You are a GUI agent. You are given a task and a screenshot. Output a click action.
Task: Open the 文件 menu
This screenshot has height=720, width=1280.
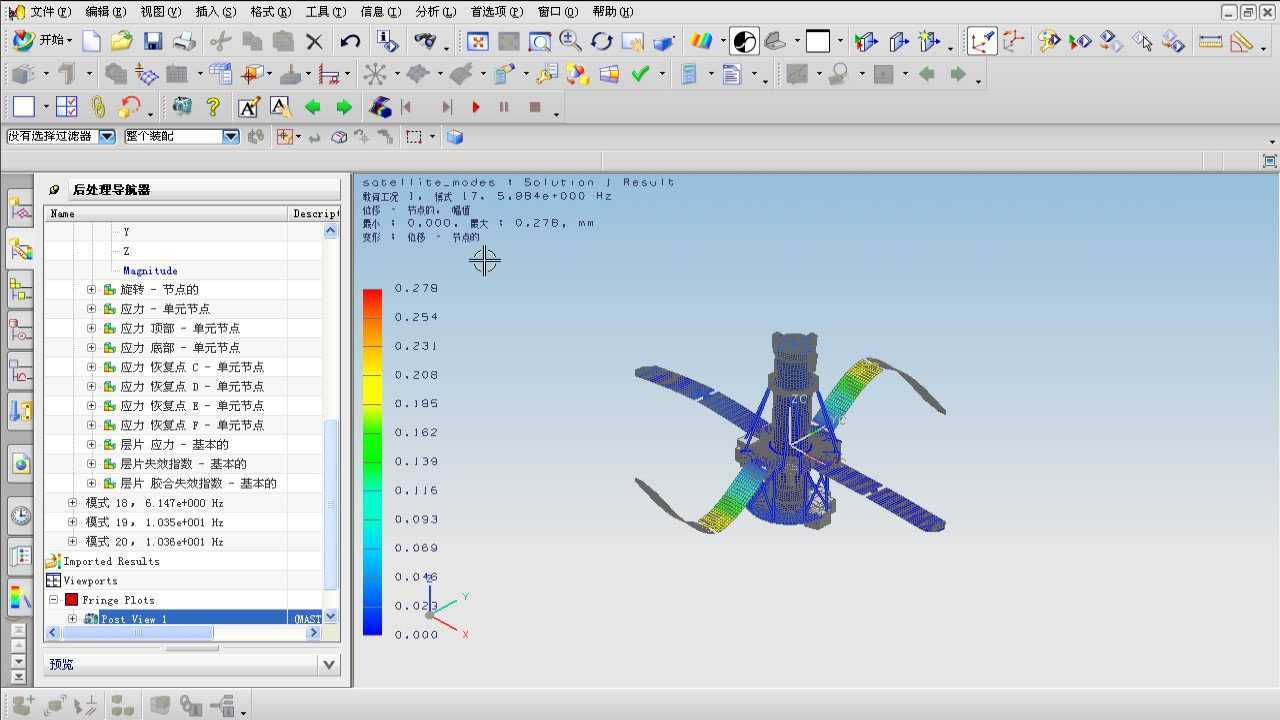pyautogui.click(x=50, y=12)
